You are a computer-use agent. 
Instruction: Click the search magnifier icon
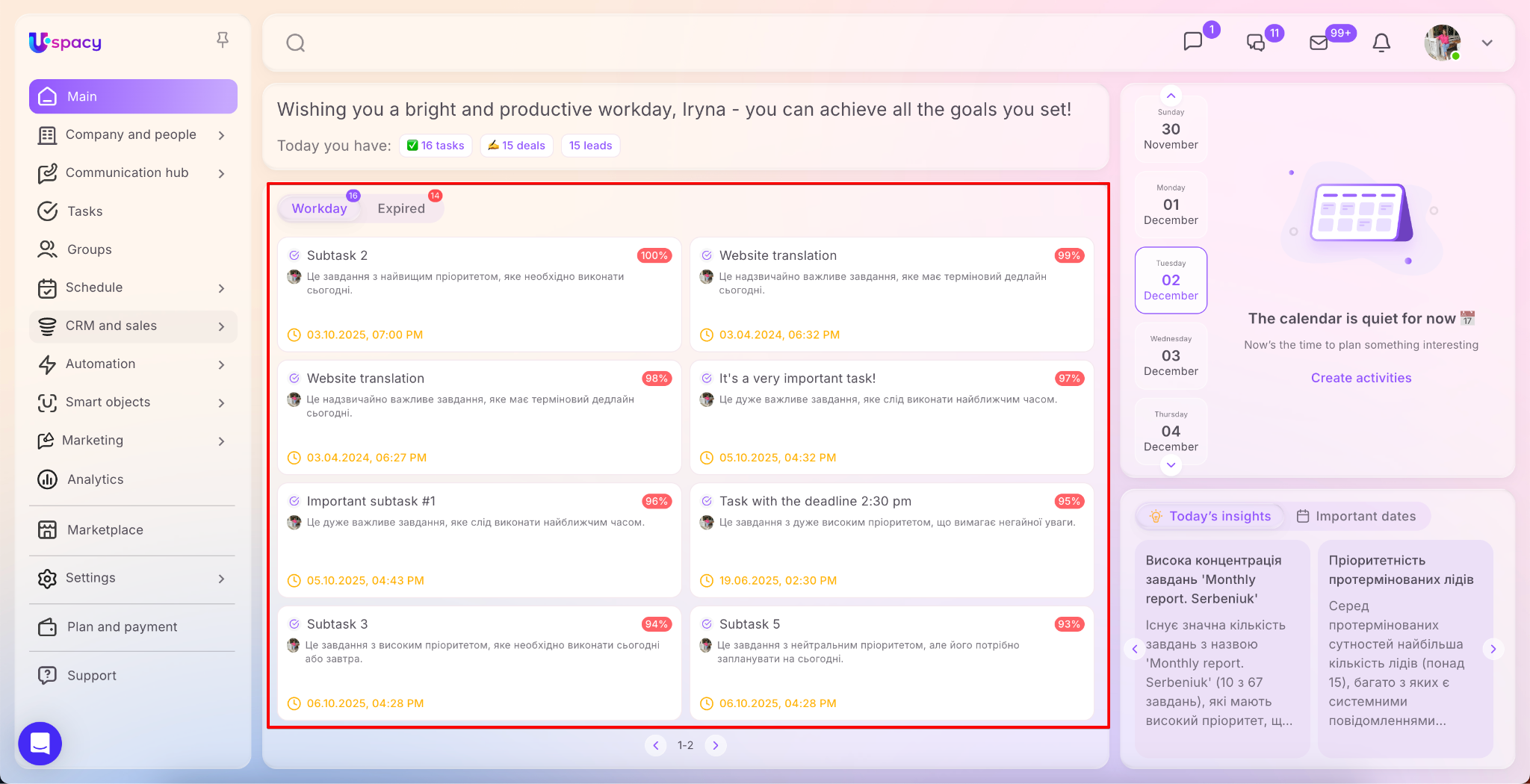point(296,43)
